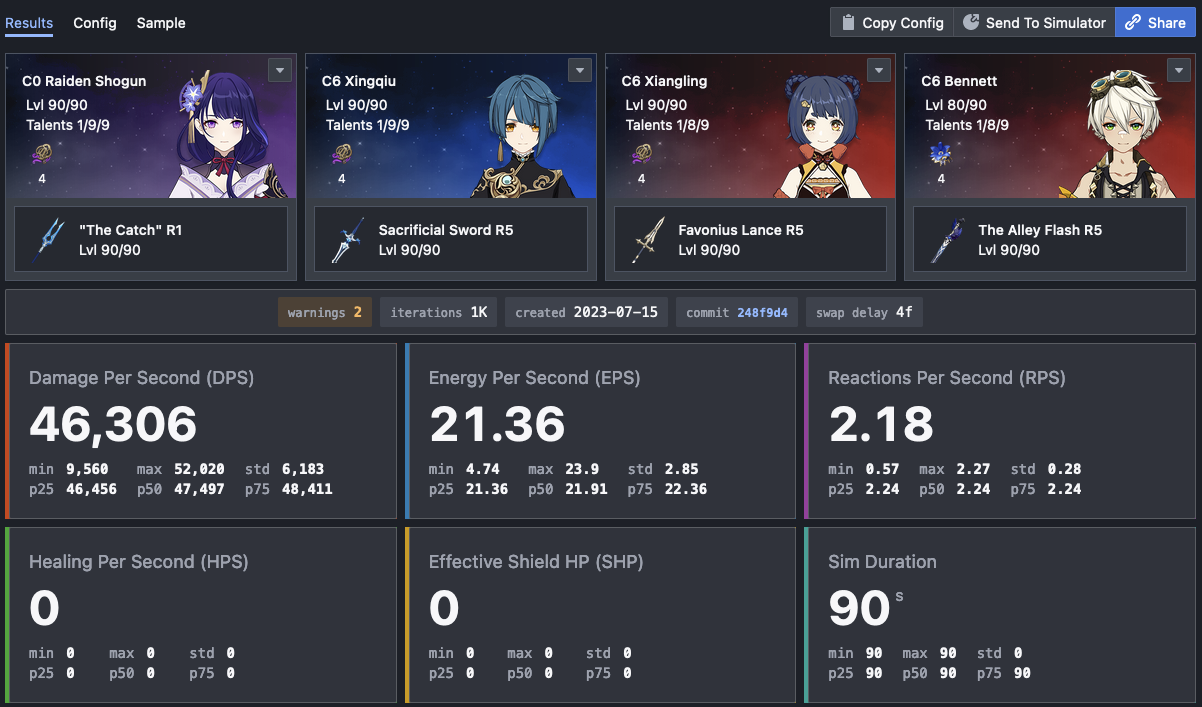Expand Xingqiu card dropdown arrow
Viewport: 1202px width, 707px height.
pyautogui.click(x=579, y=70)
